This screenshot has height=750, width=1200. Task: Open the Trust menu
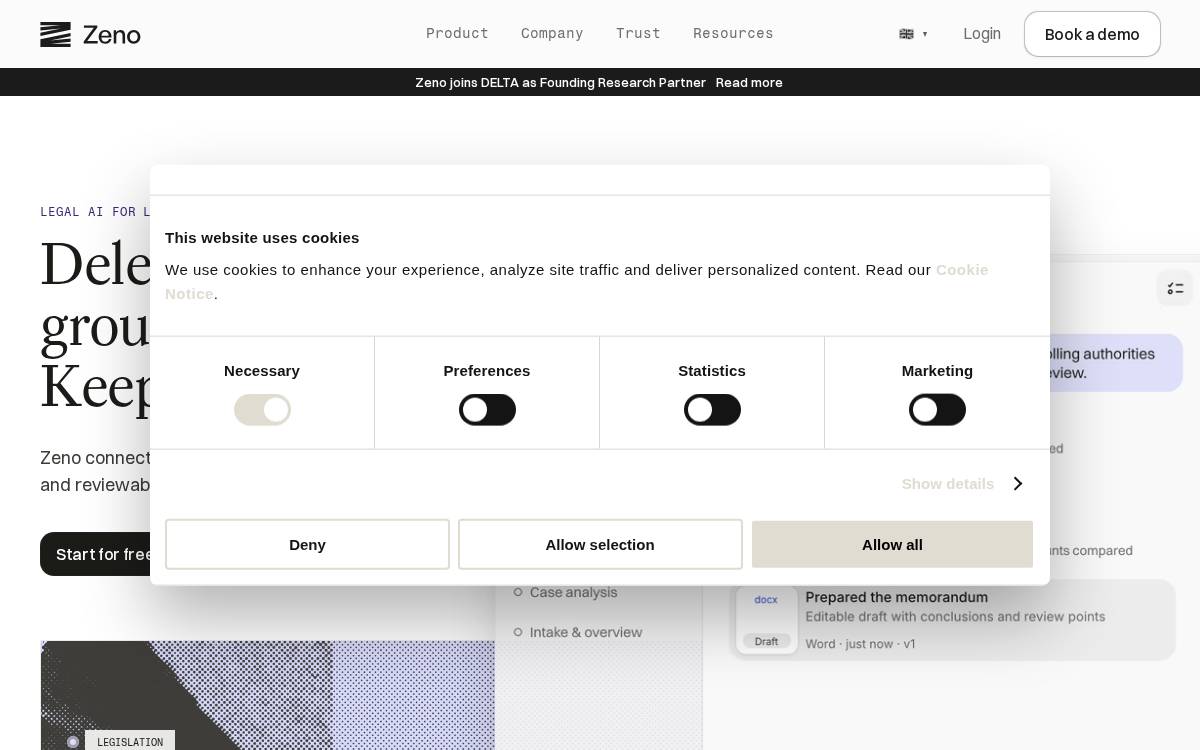638,34
